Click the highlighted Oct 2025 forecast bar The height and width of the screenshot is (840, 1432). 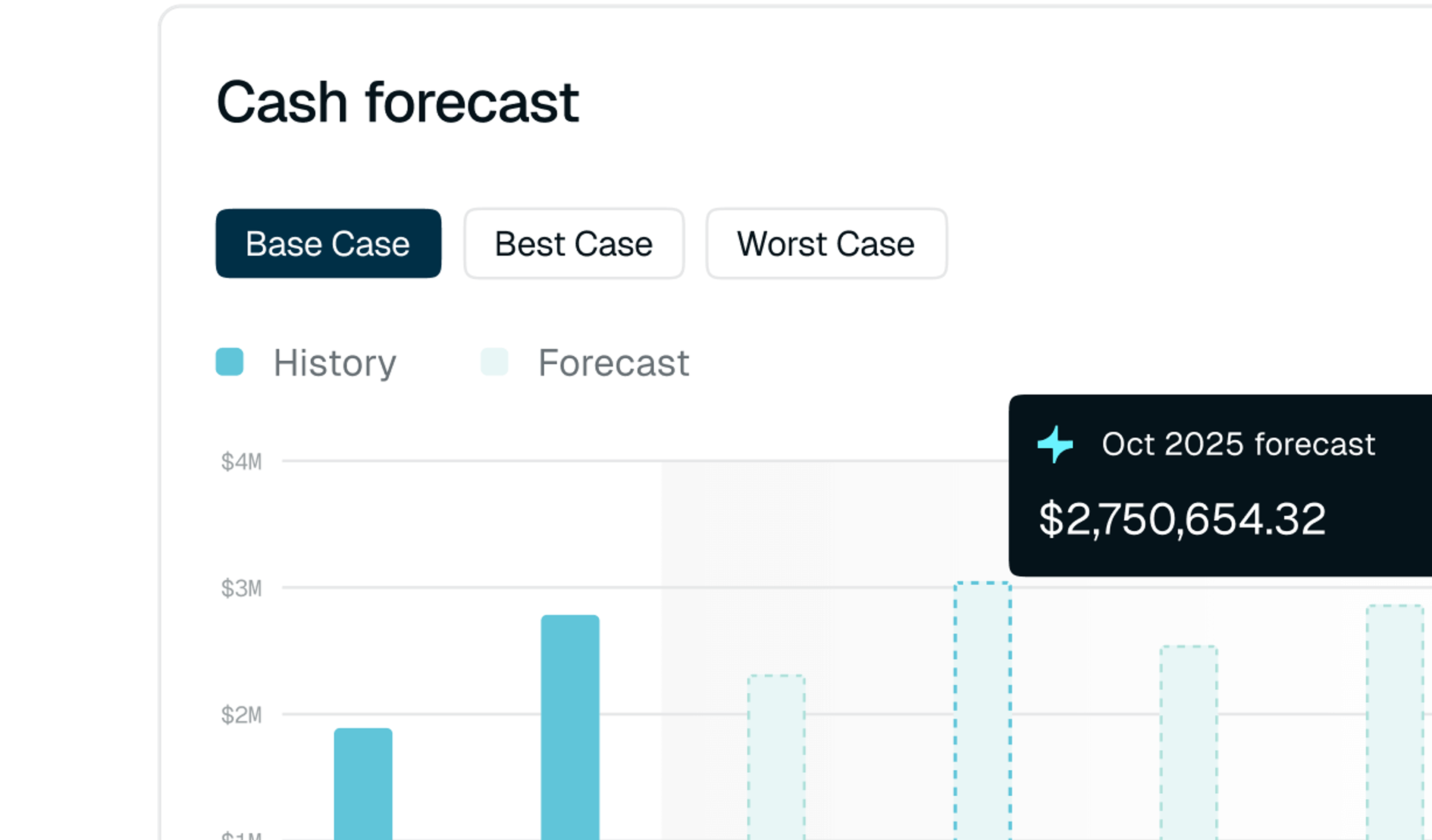(983, 711)
